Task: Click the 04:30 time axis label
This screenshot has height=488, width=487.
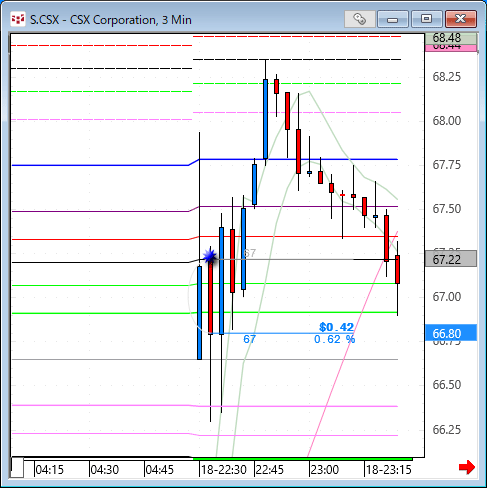Action: [105, 470]
